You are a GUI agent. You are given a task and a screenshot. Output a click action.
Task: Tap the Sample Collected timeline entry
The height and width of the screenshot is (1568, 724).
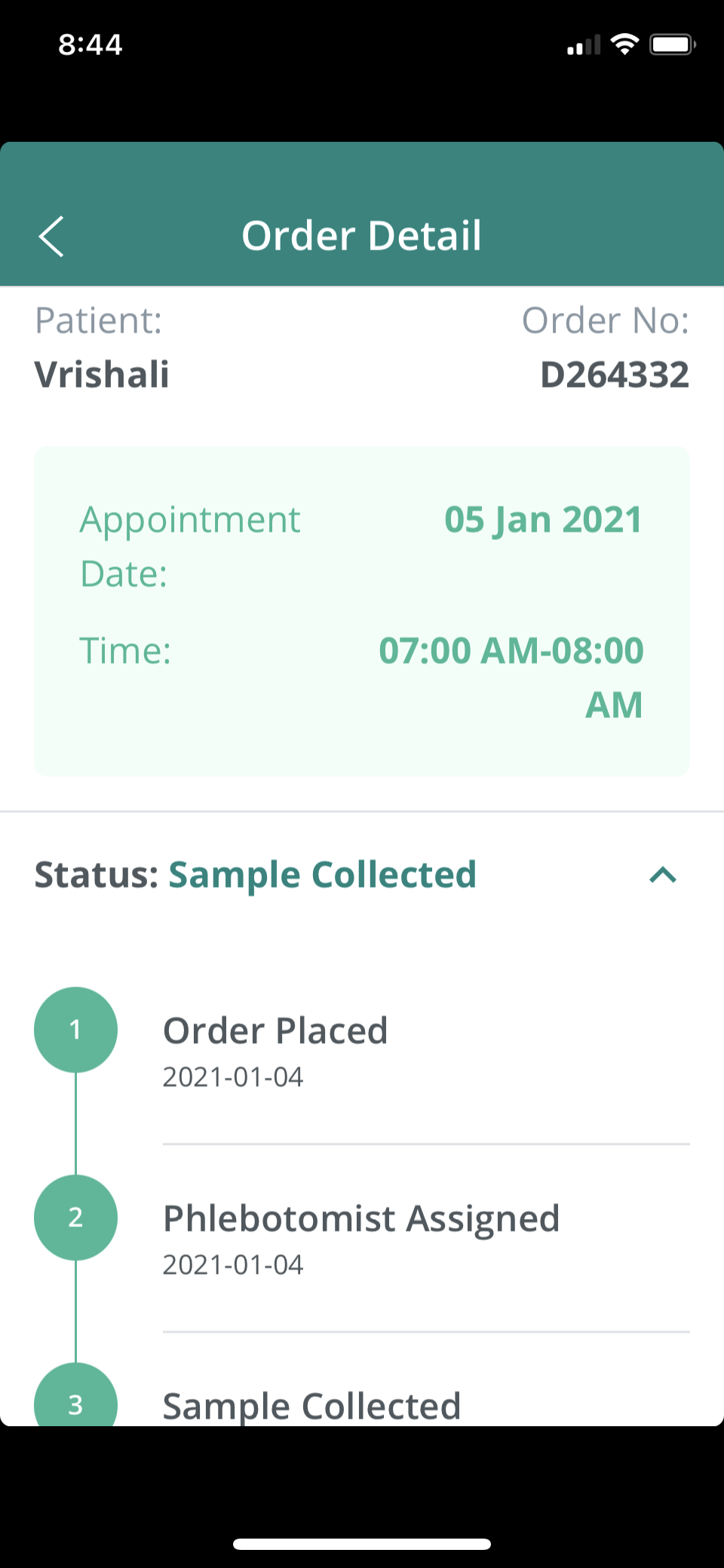[311, 1405]
